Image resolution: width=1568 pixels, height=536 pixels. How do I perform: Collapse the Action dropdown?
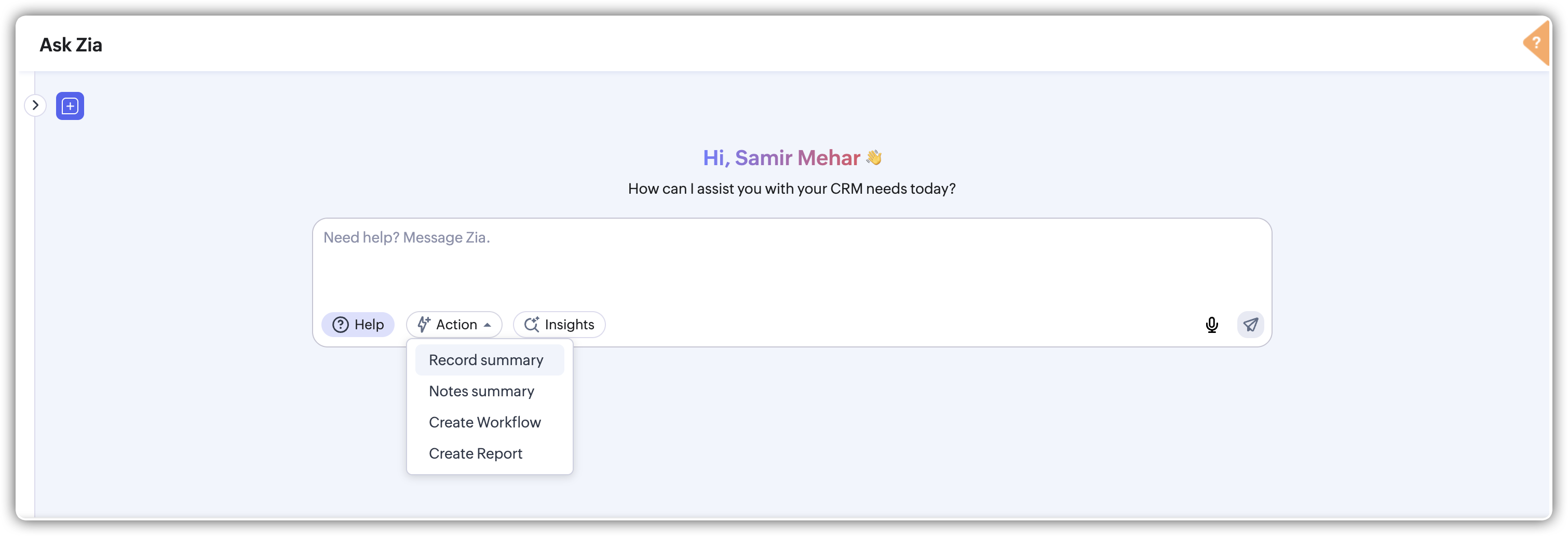click(454, 325)
